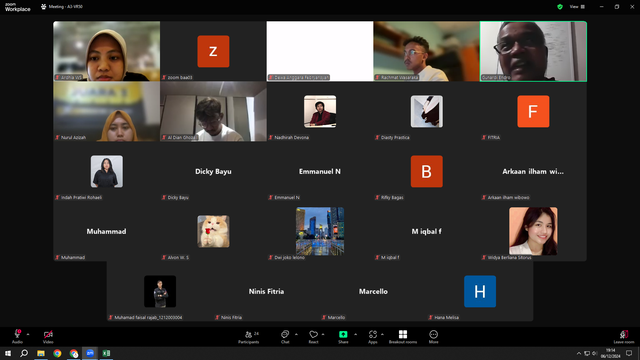Click Marcello's name tile
This screenshot has width=640, height=360.
click(x=373, y=291)
